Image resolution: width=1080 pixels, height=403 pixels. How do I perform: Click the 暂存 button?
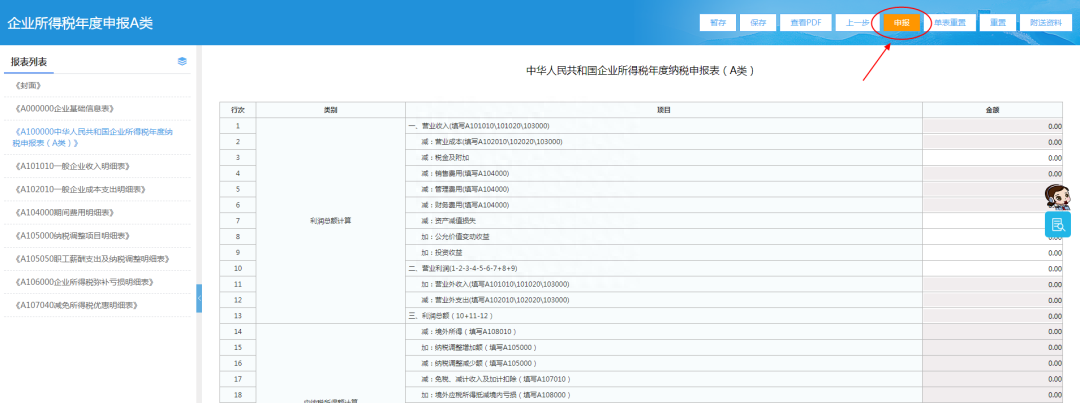click(x=718, y=23)
